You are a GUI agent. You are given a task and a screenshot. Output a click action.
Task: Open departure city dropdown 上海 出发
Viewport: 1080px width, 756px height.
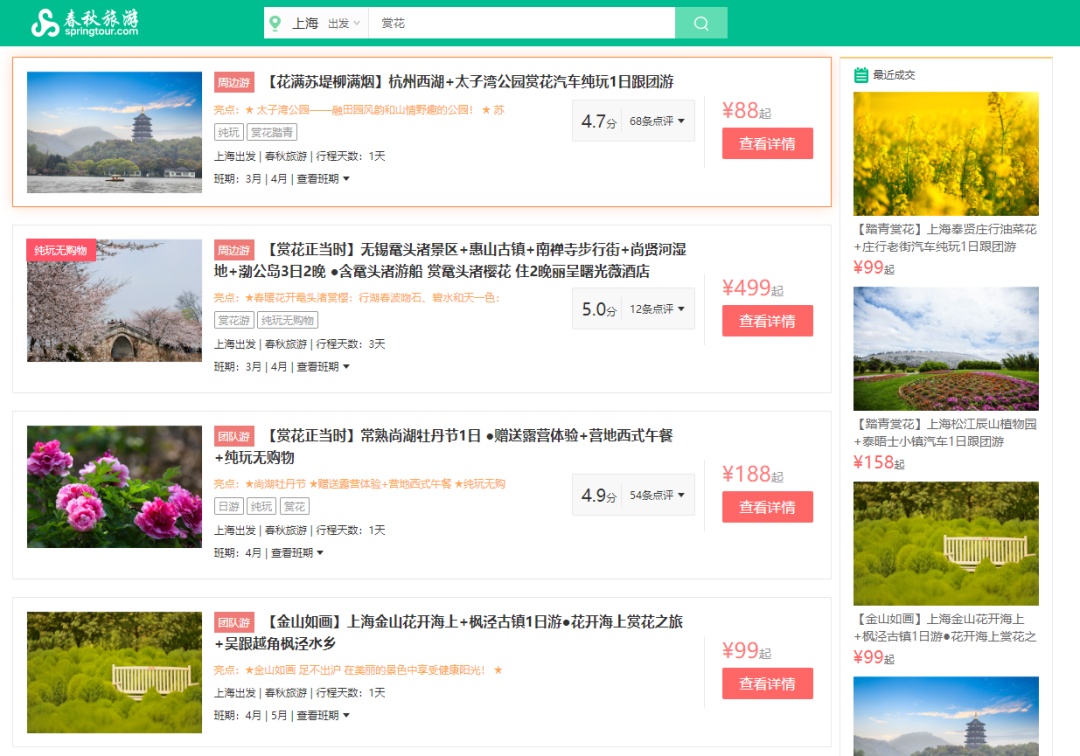tap(325, 23)
